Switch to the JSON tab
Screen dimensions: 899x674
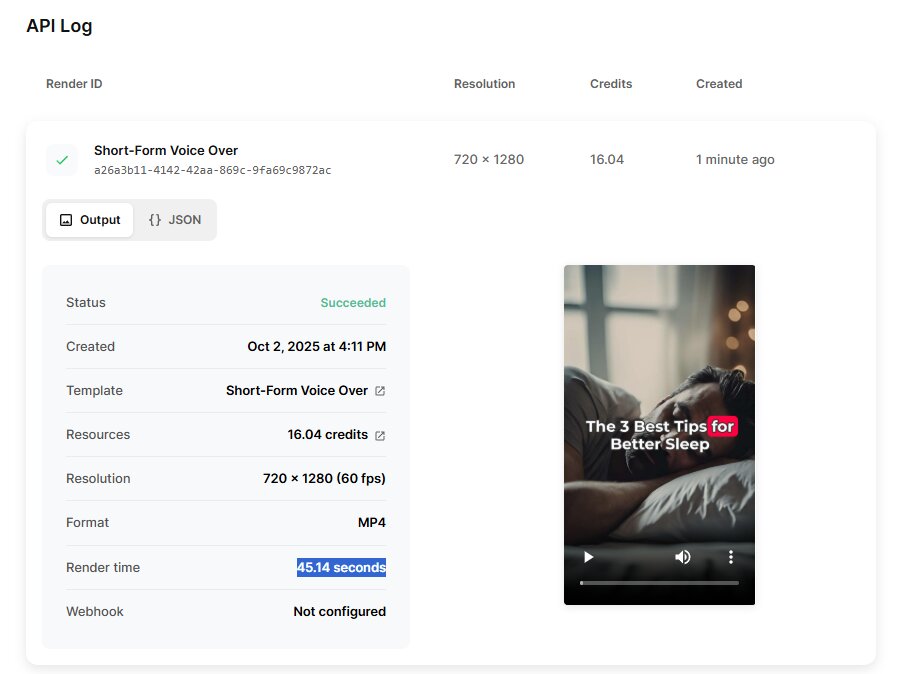[x=174, y=220]
